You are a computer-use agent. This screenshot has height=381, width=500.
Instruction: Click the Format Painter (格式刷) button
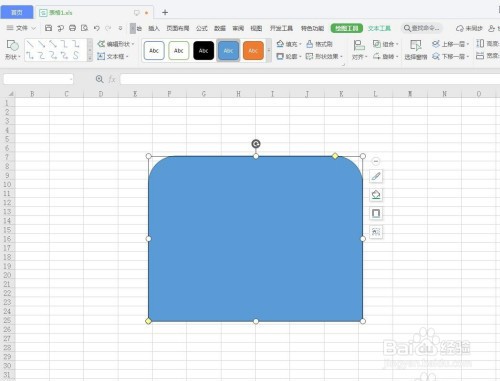319,44
